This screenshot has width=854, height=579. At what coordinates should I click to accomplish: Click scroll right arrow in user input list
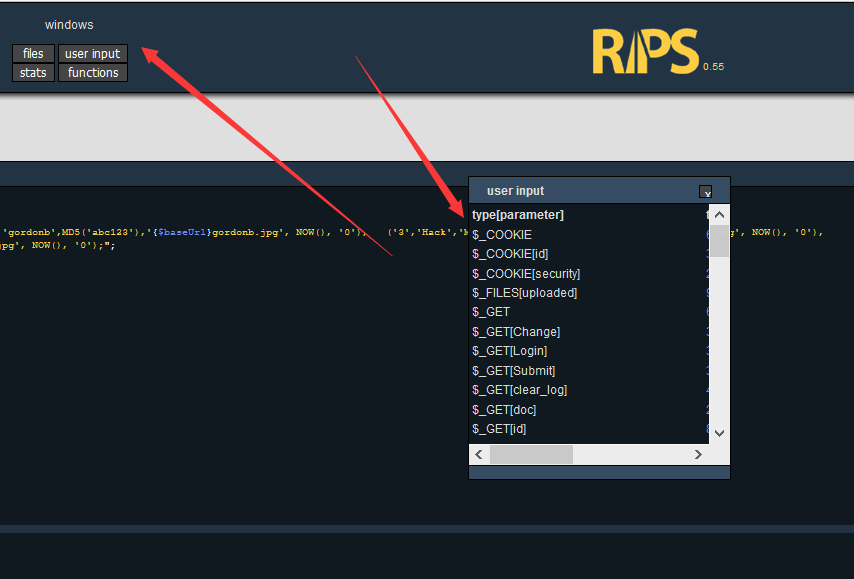click(698, 454)
